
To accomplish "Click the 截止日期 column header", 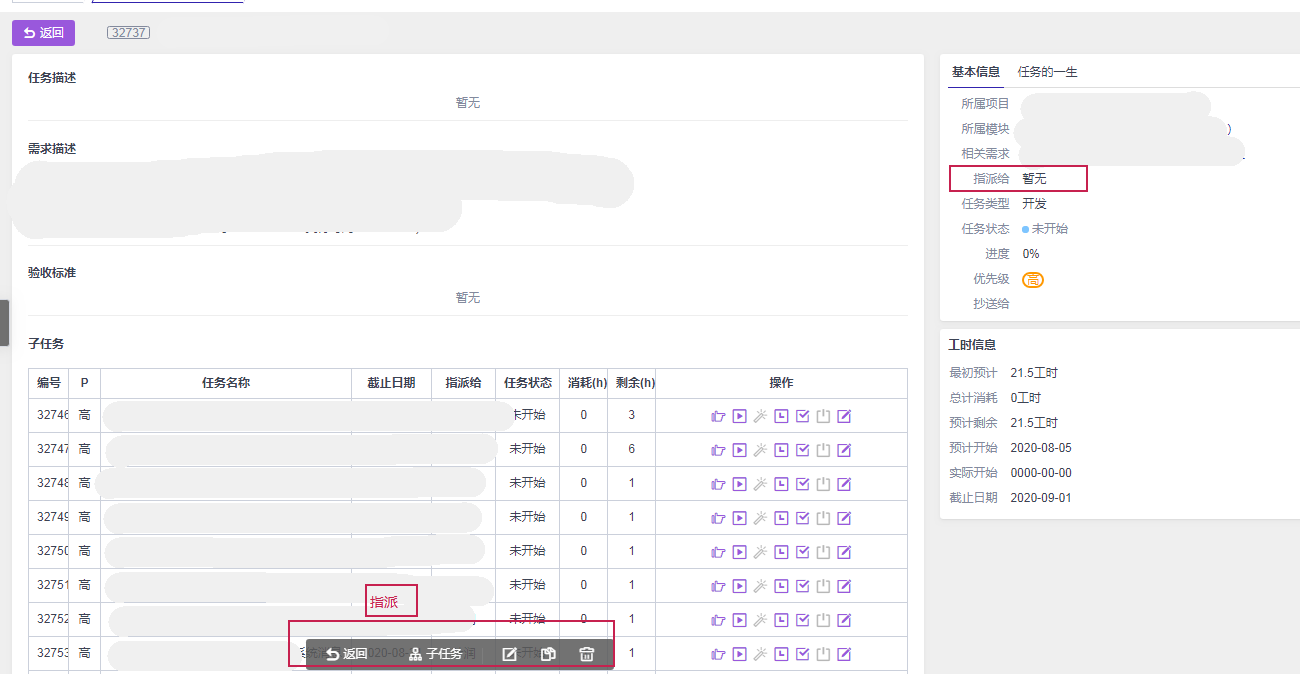I will 391,383.
